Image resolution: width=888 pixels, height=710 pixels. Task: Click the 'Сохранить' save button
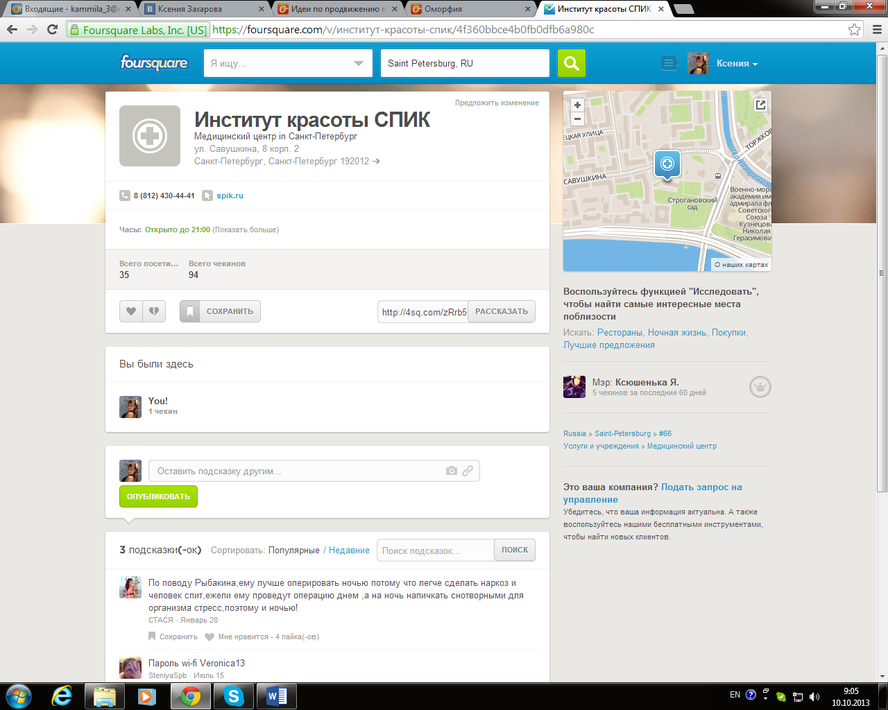[220, 311]
